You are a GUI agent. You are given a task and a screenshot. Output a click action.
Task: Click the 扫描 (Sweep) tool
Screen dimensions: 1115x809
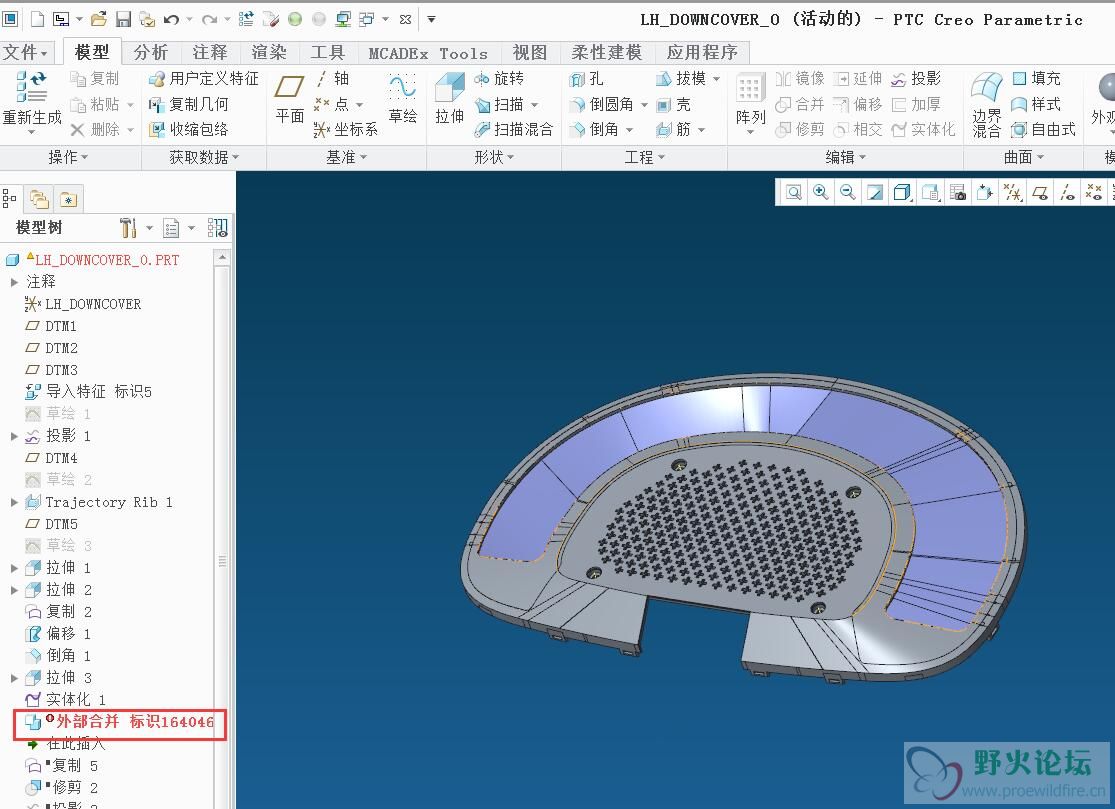[499, 105]
